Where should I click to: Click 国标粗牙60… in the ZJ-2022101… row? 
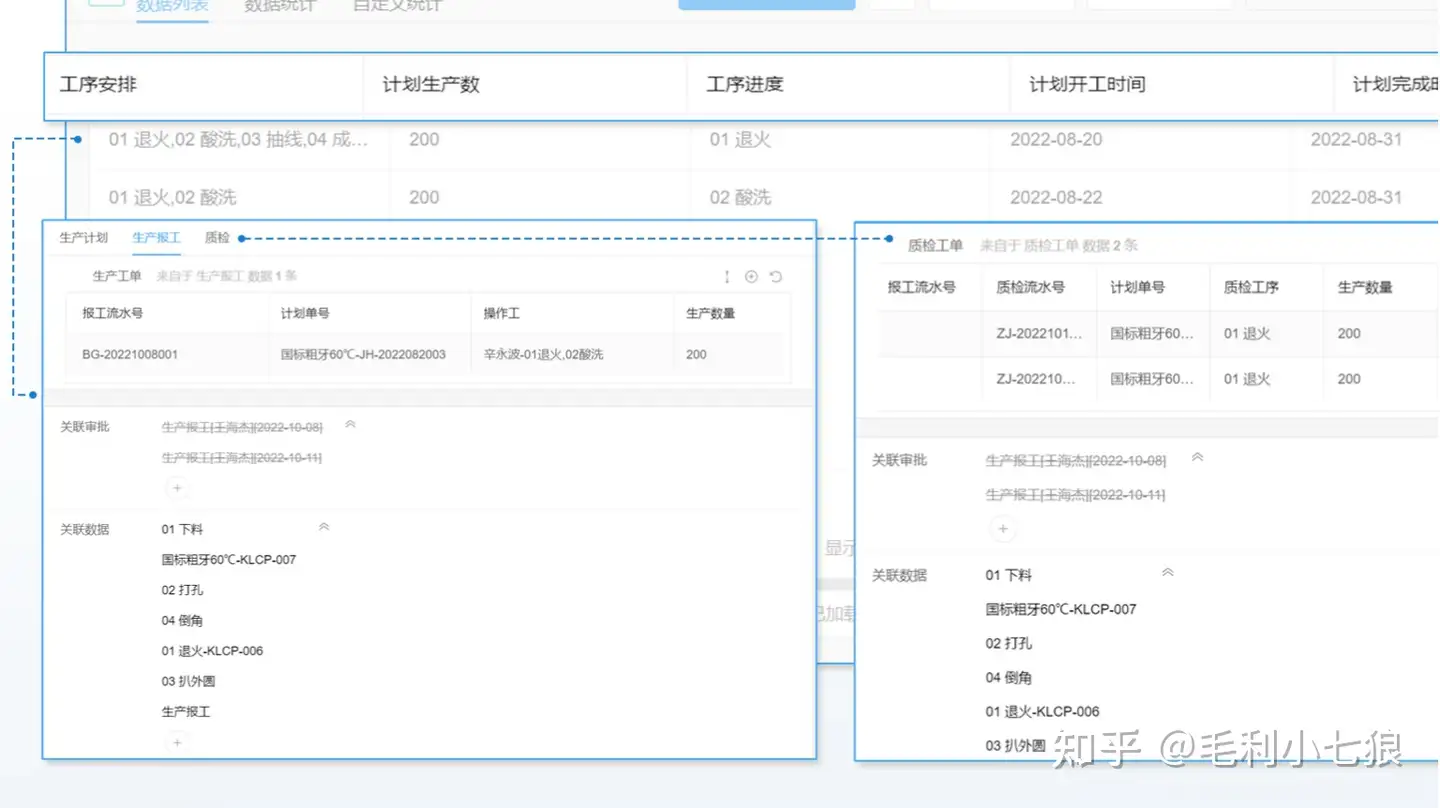coord(1152,334)
